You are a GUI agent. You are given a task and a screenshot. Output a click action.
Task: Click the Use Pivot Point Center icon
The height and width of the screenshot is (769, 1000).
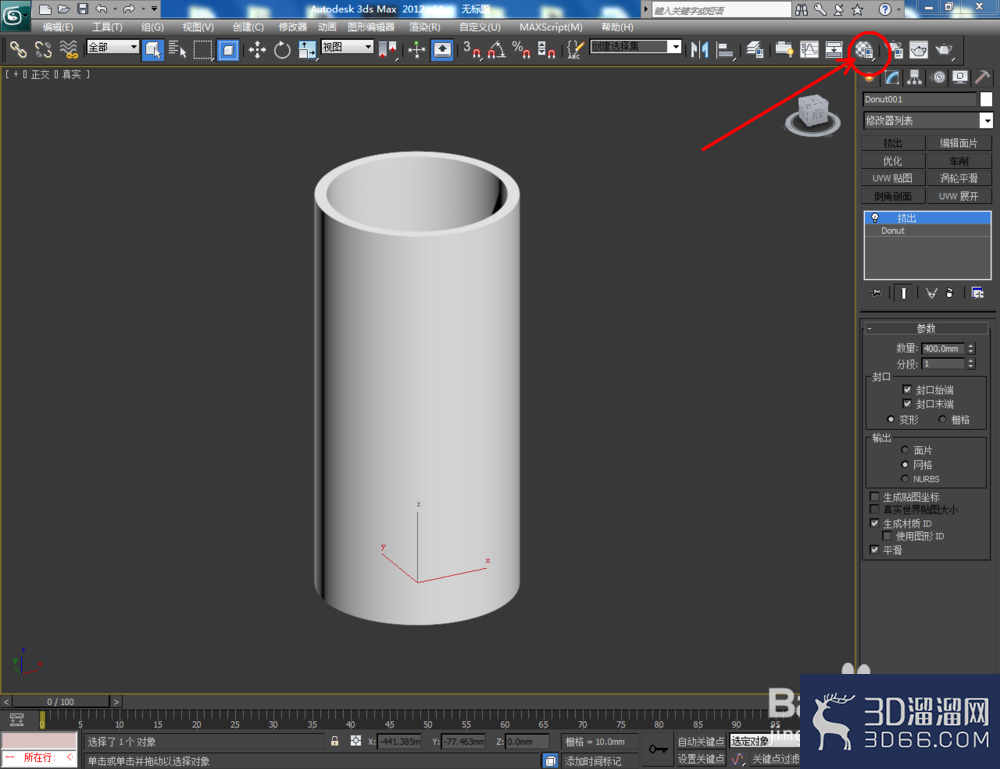[x=387, y=50]
